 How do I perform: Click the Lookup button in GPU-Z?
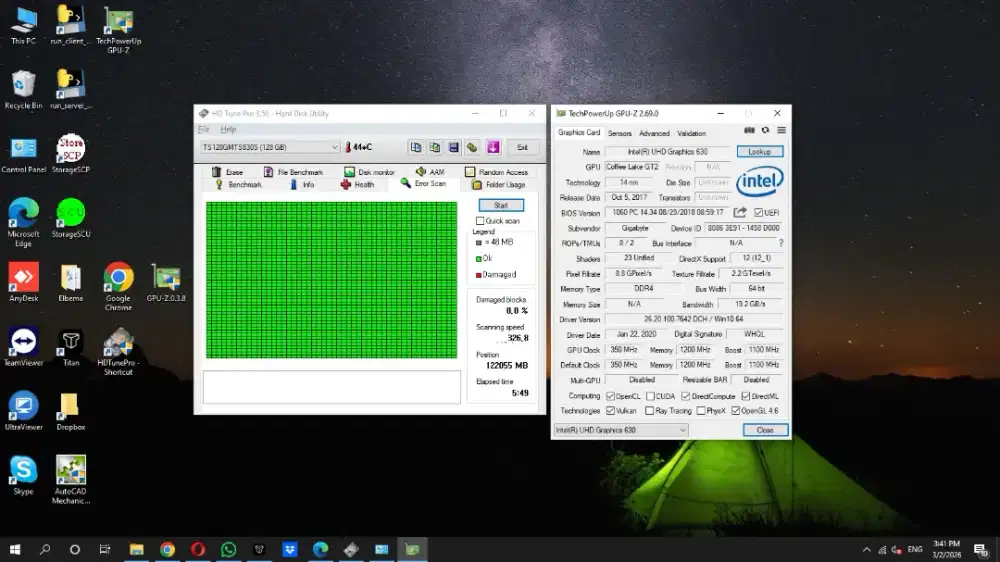(x=760, y=152)
